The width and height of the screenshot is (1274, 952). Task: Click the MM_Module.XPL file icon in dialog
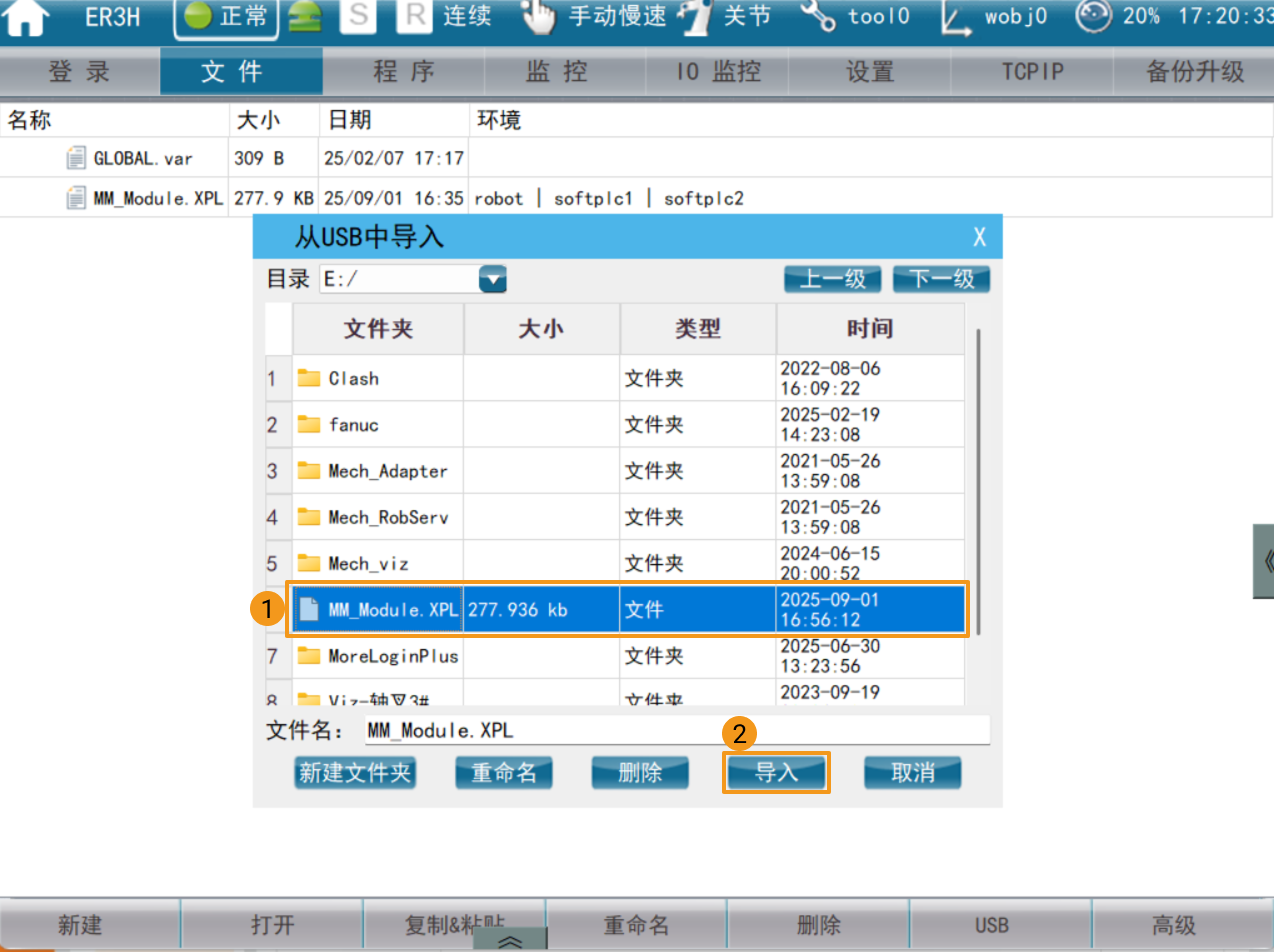click(309, 609)
